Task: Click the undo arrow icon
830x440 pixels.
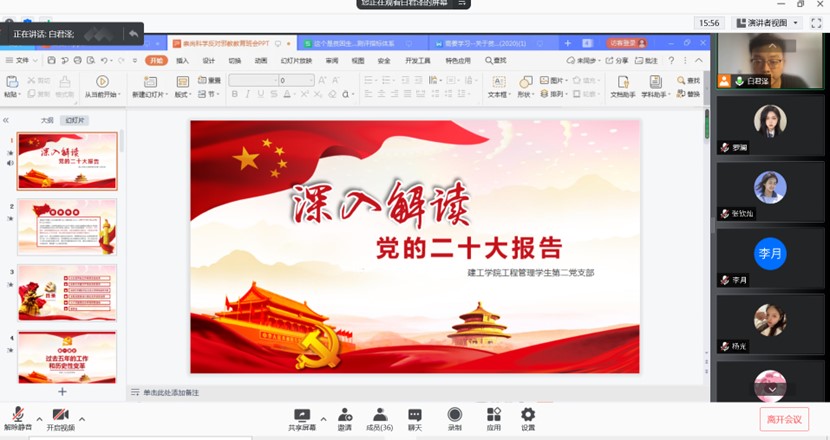Action: click(x=104, y=60)
